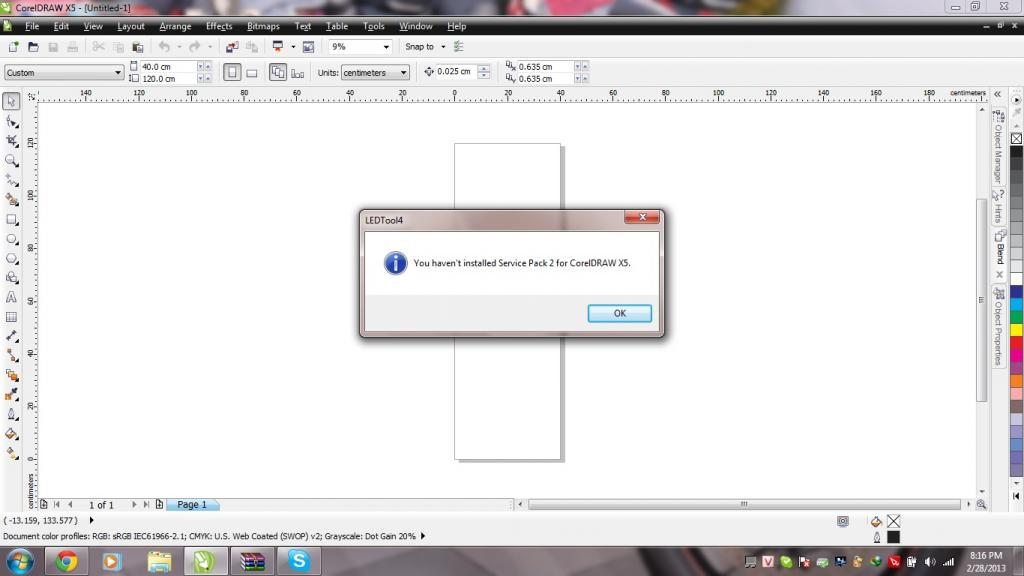Viewport: 1024px width, 576px height.
Task: Open a file from toolbar
Action: click(33, 47)
